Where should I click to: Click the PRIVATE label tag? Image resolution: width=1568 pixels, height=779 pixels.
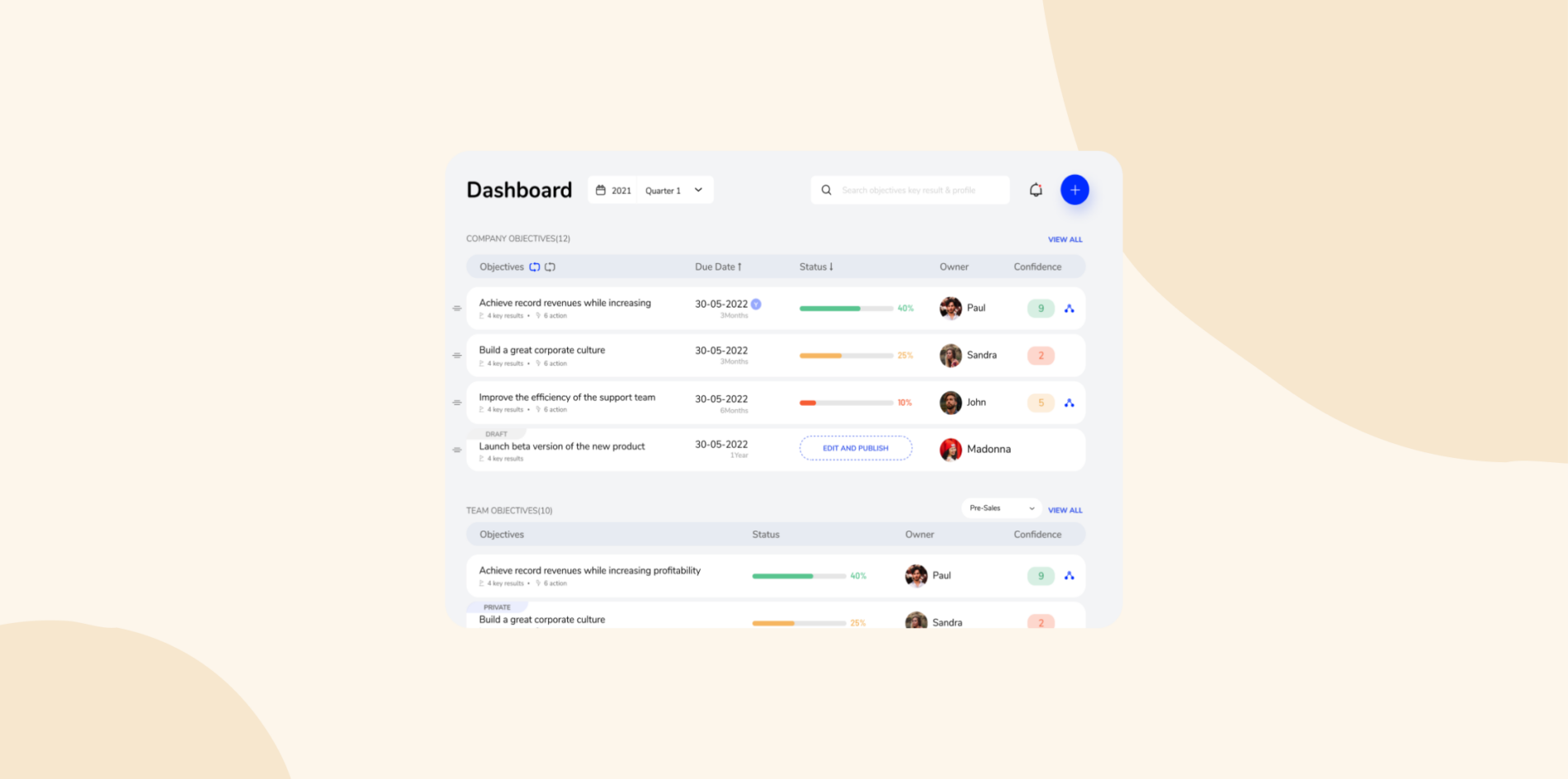pos(497,607)
